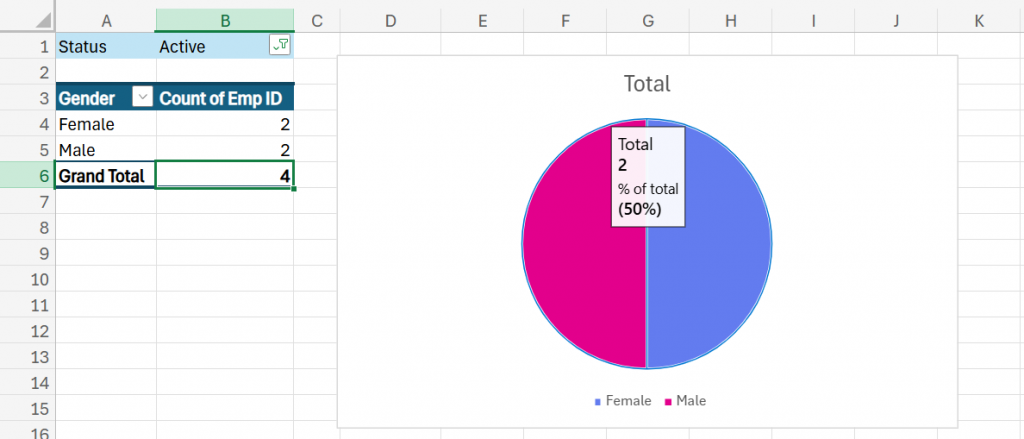Click column K header

tap(978, 20)
